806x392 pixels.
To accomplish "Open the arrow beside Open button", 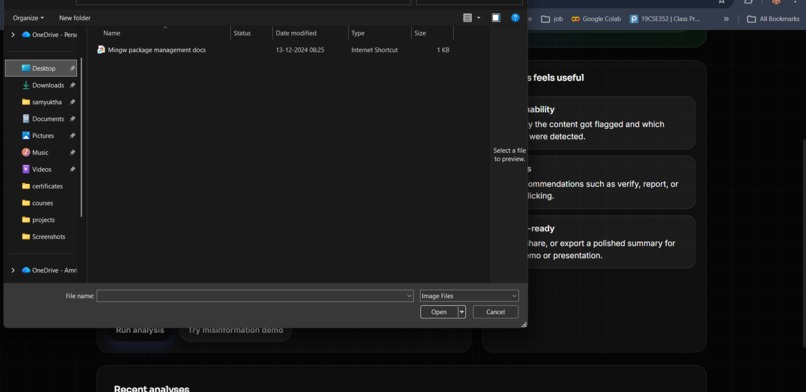I will point(462,312).
